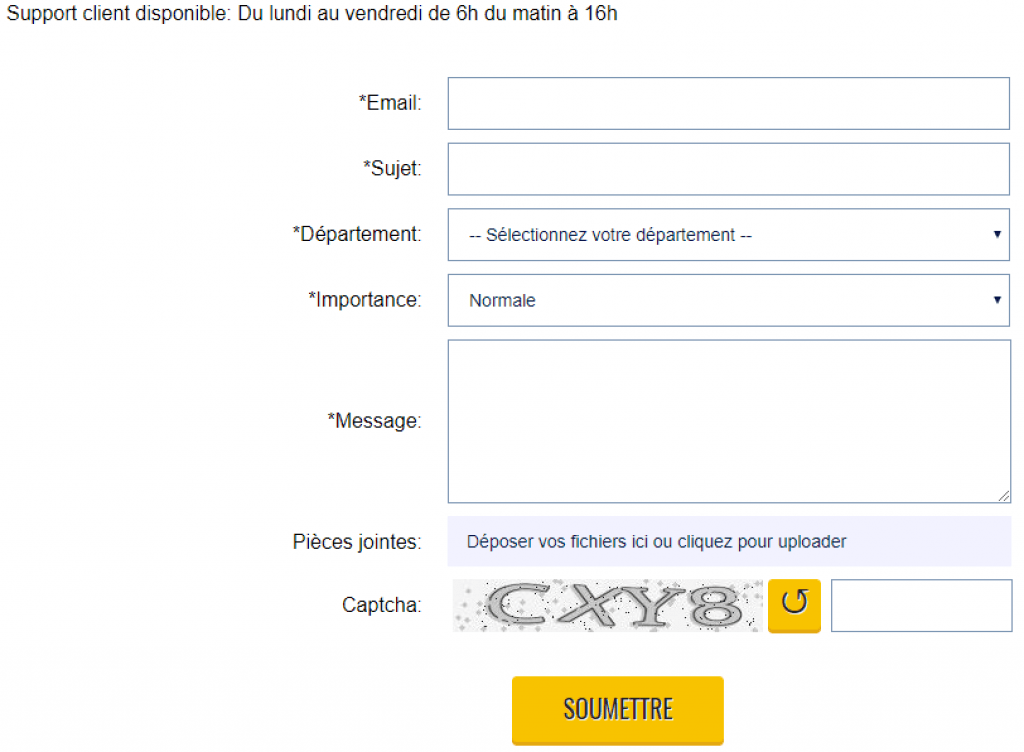The image size is (1024, 752).
Task: Click the Pièces jointes label
Action: click(357, 541)
